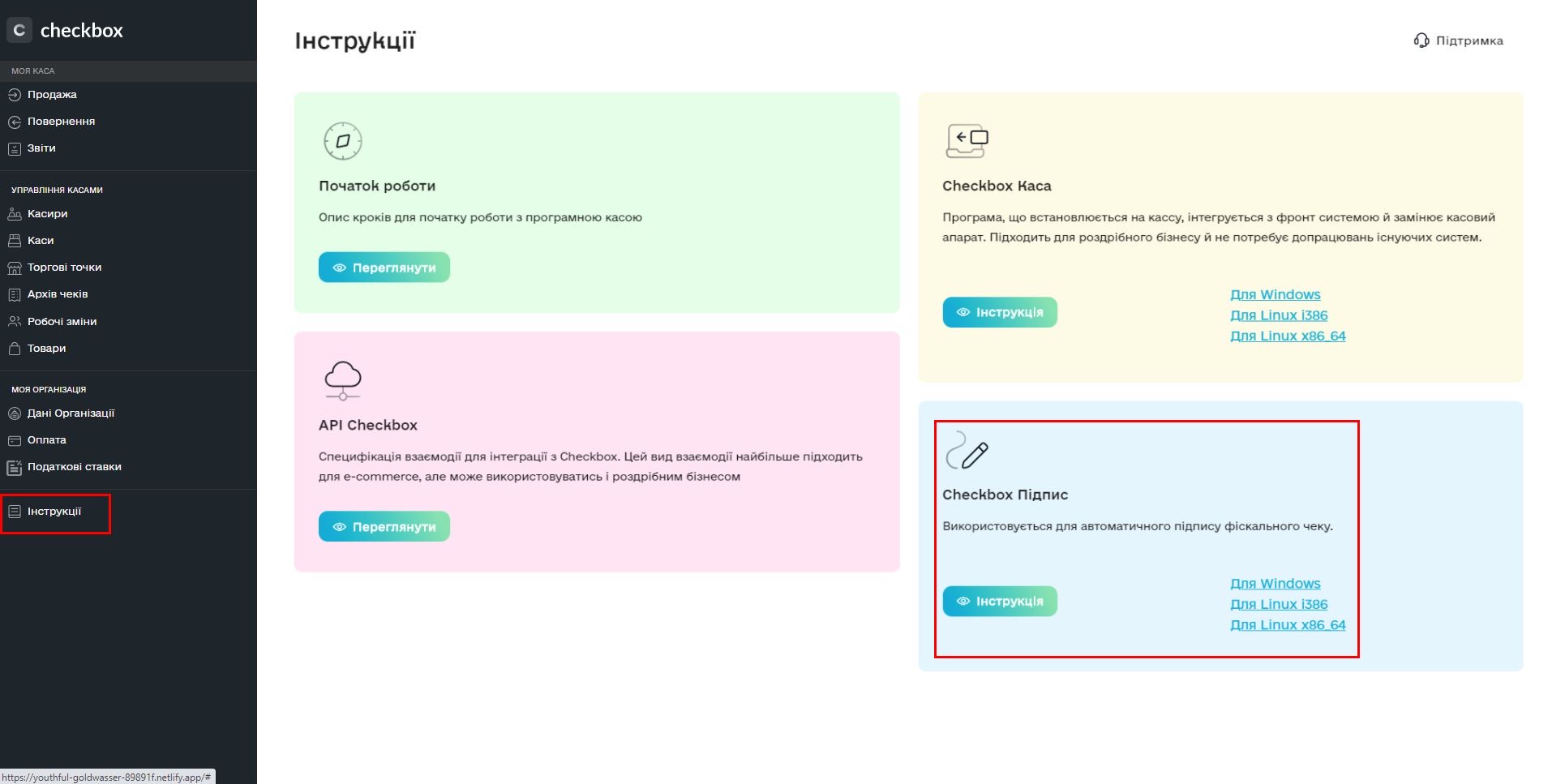
Task: Click headset icon next to Підтримка
Action: tap(1421, 41)
